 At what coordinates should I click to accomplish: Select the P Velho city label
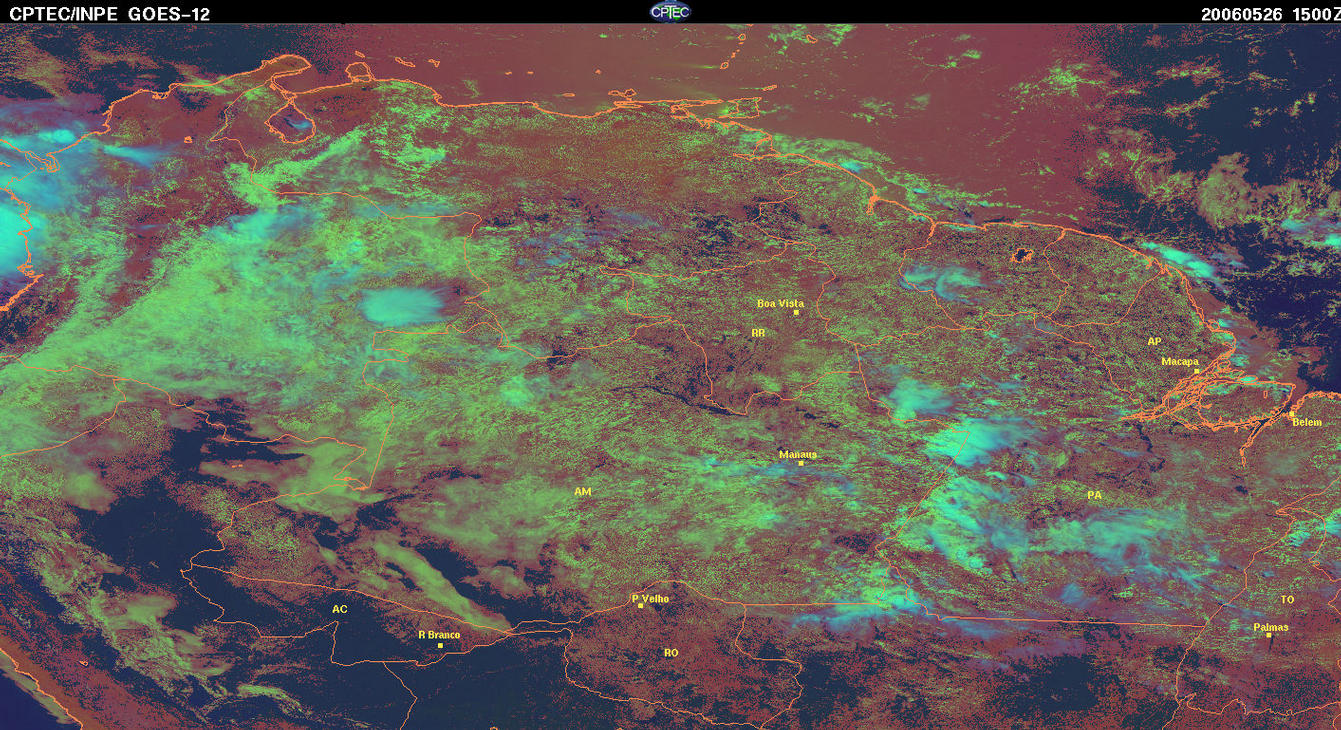click(x=651, y=598)
